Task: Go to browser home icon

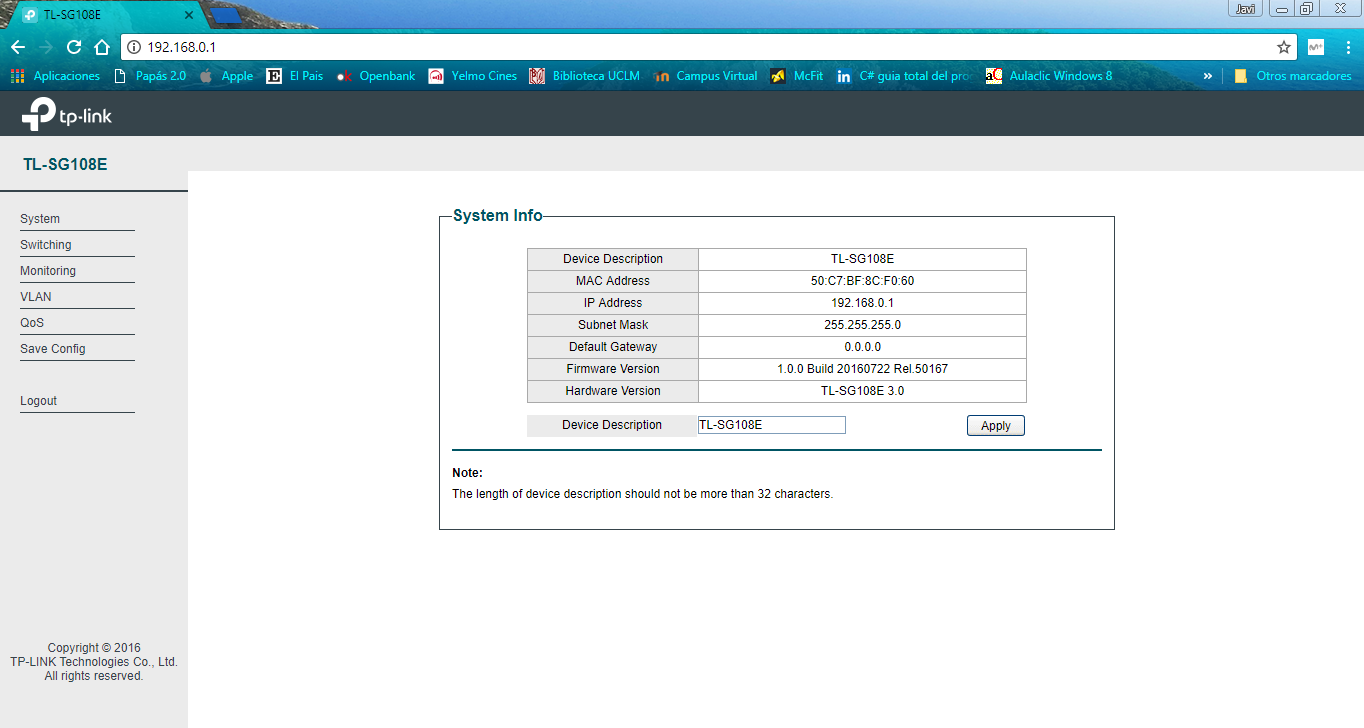Action: point(101,47)
